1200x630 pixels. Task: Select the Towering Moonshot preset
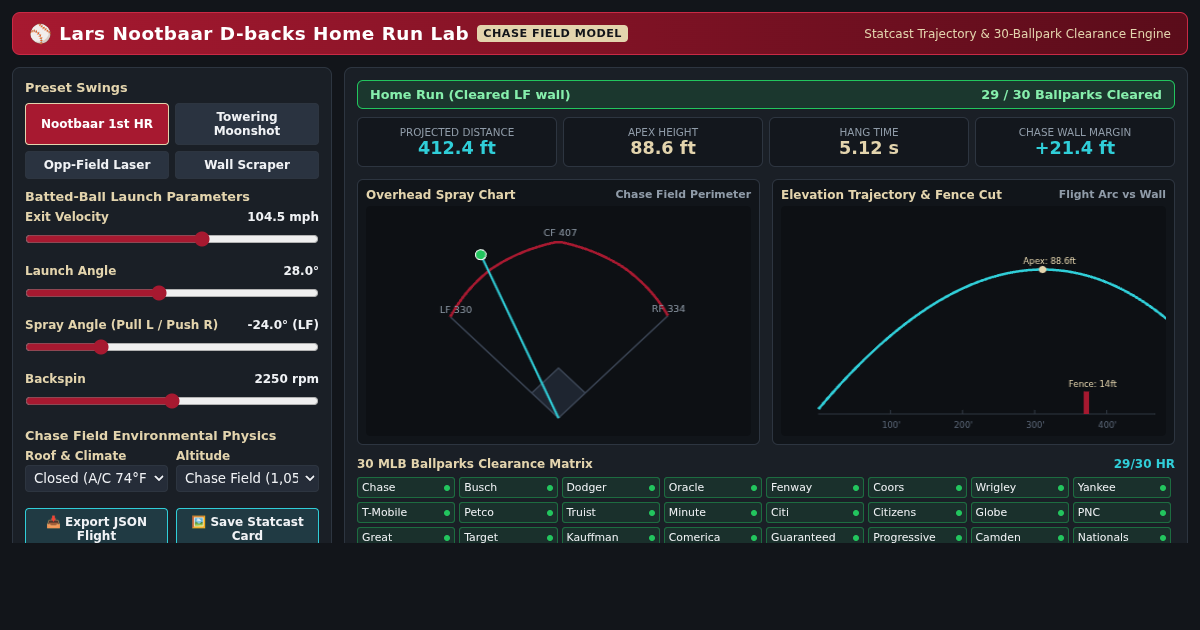(x=247, y=124)
